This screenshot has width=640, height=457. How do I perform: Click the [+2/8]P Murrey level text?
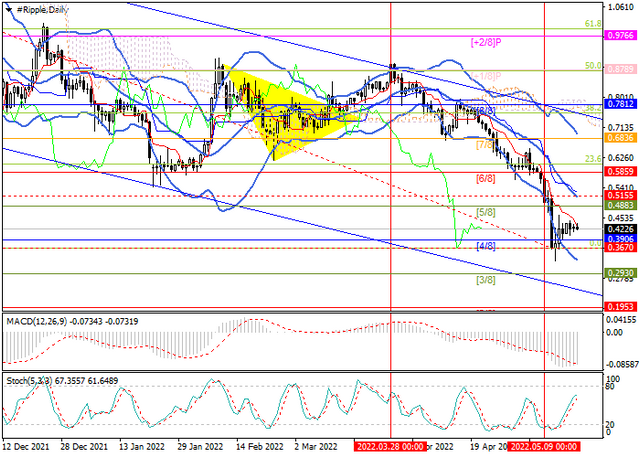[x=486, y=42]
